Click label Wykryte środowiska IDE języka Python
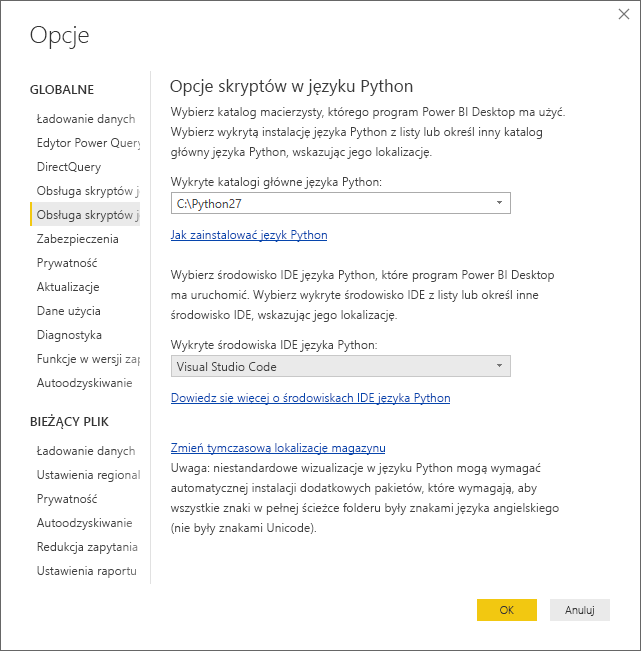The width and height of the screenshot is (641, 651). point(274,345)
